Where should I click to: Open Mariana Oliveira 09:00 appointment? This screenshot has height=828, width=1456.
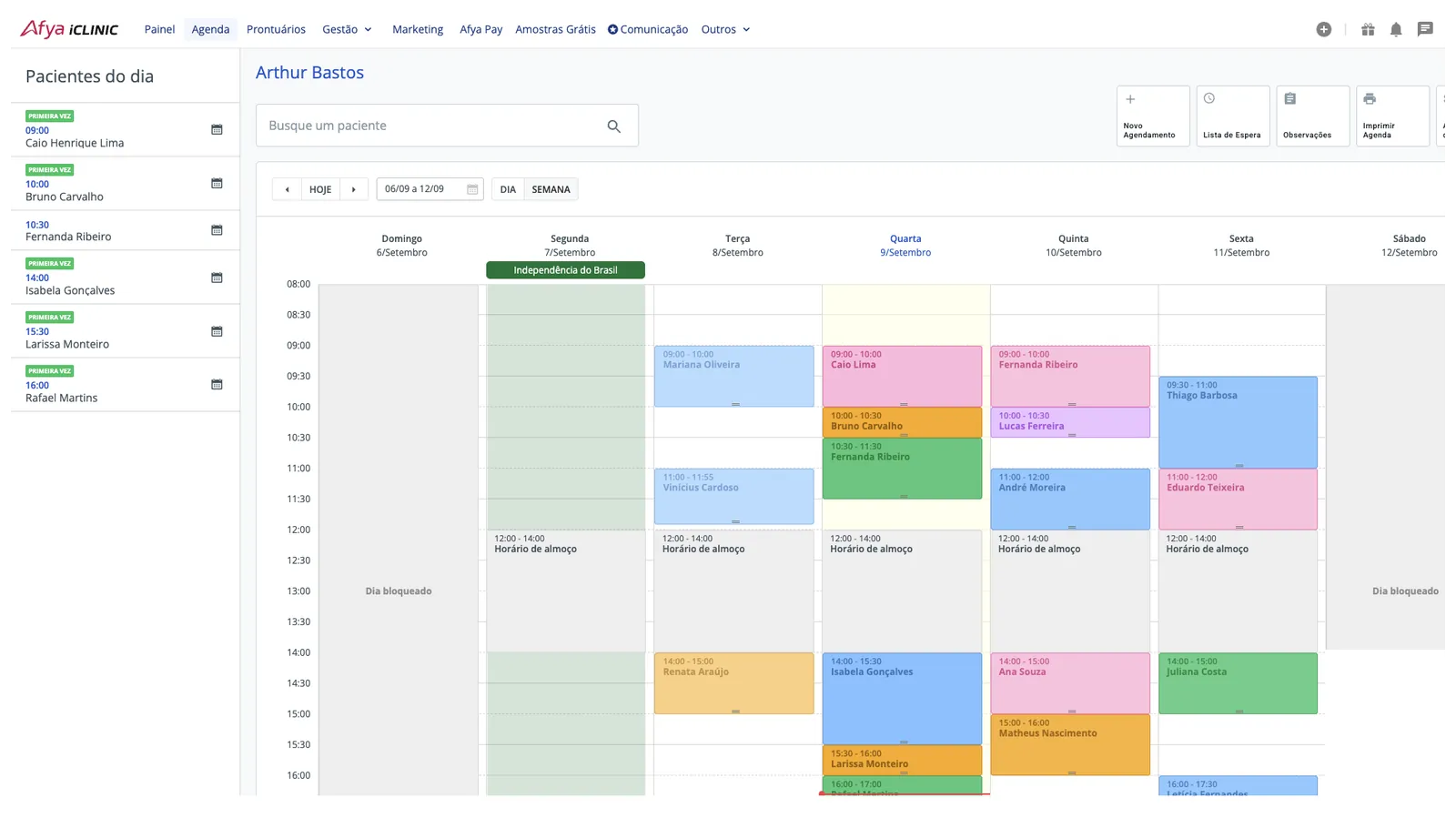click(733, 376)
